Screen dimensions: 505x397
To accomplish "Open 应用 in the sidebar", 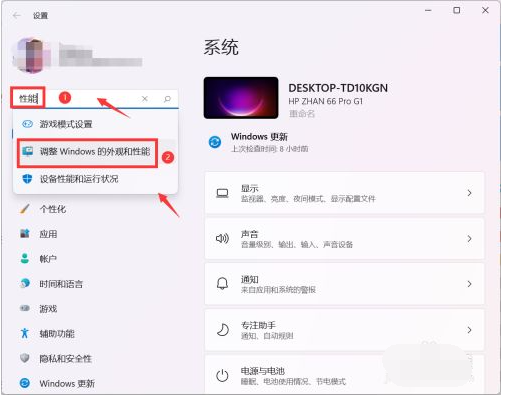I will (x=48, y=234).
